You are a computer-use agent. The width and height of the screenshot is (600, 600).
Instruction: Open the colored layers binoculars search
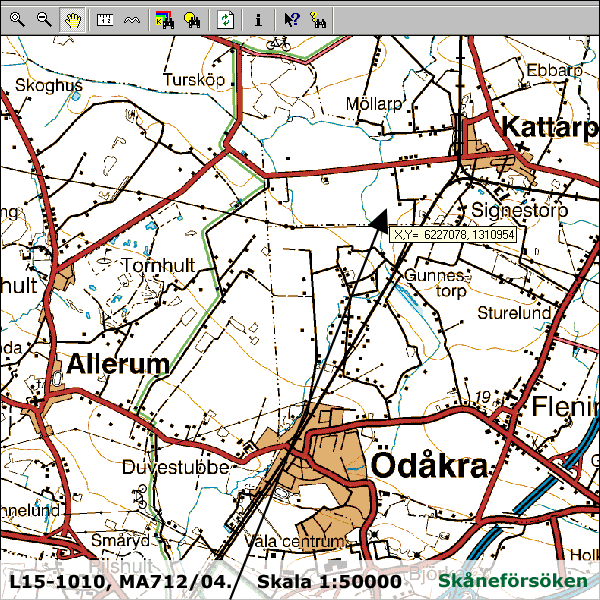(165, 18)
